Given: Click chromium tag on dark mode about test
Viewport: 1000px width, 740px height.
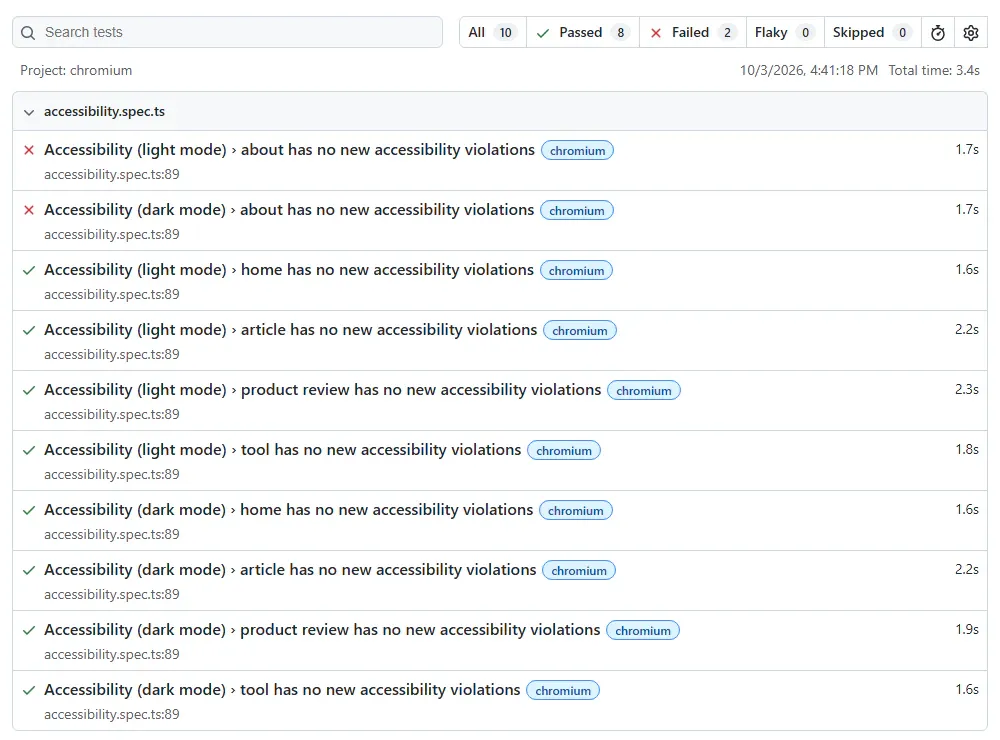Looking at the screenshot, I should 577,211.
